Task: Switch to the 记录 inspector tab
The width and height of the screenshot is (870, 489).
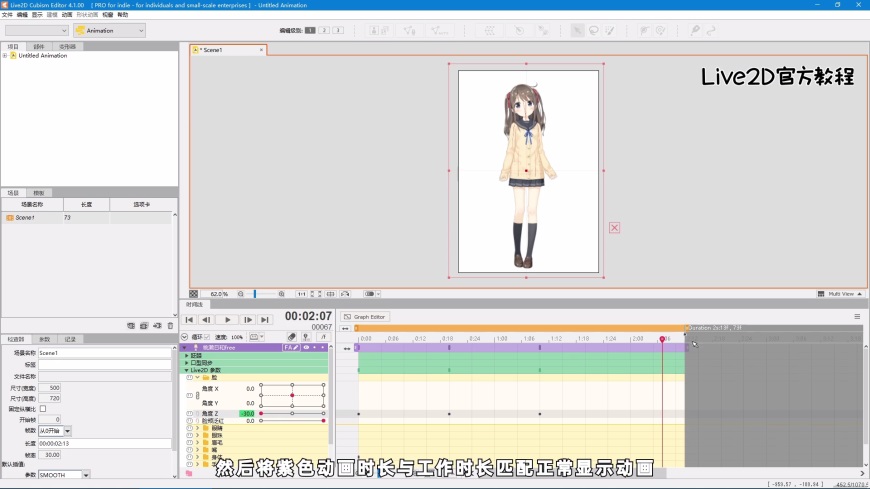Action: (x=70, y=339)
